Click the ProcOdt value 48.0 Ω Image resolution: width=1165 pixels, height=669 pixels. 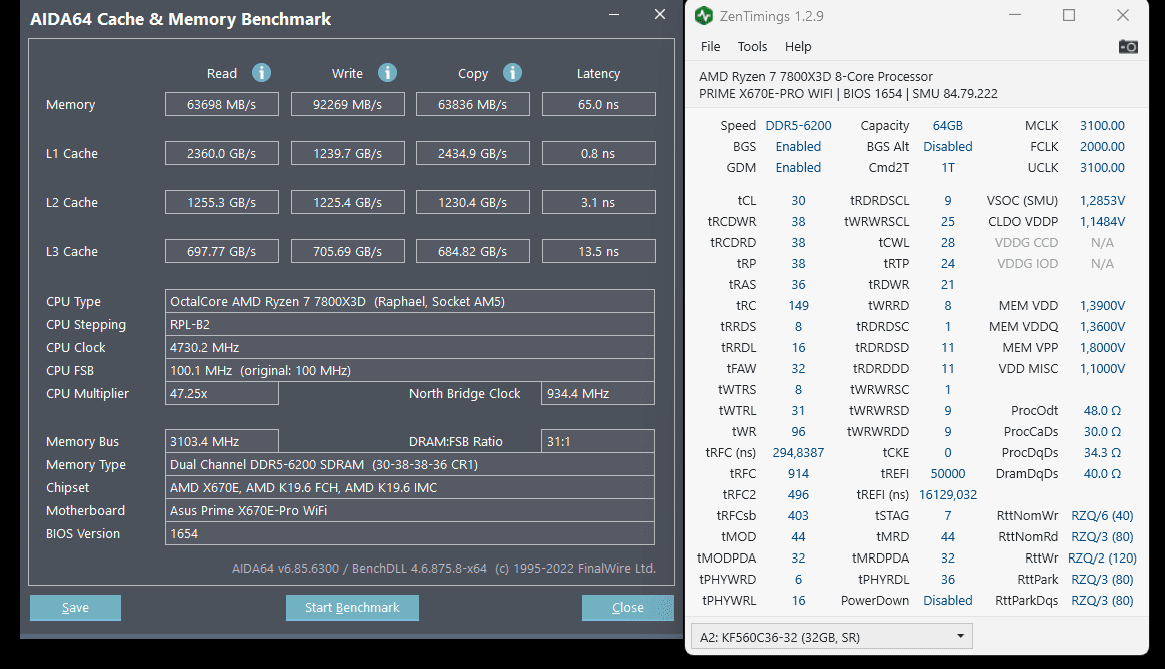[1103, 410]
